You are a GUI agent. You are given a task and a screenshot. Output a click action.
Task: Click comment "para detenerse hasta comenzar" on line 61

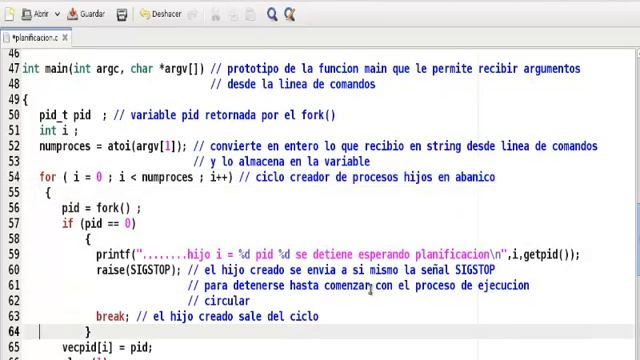(x=287, y=286)
